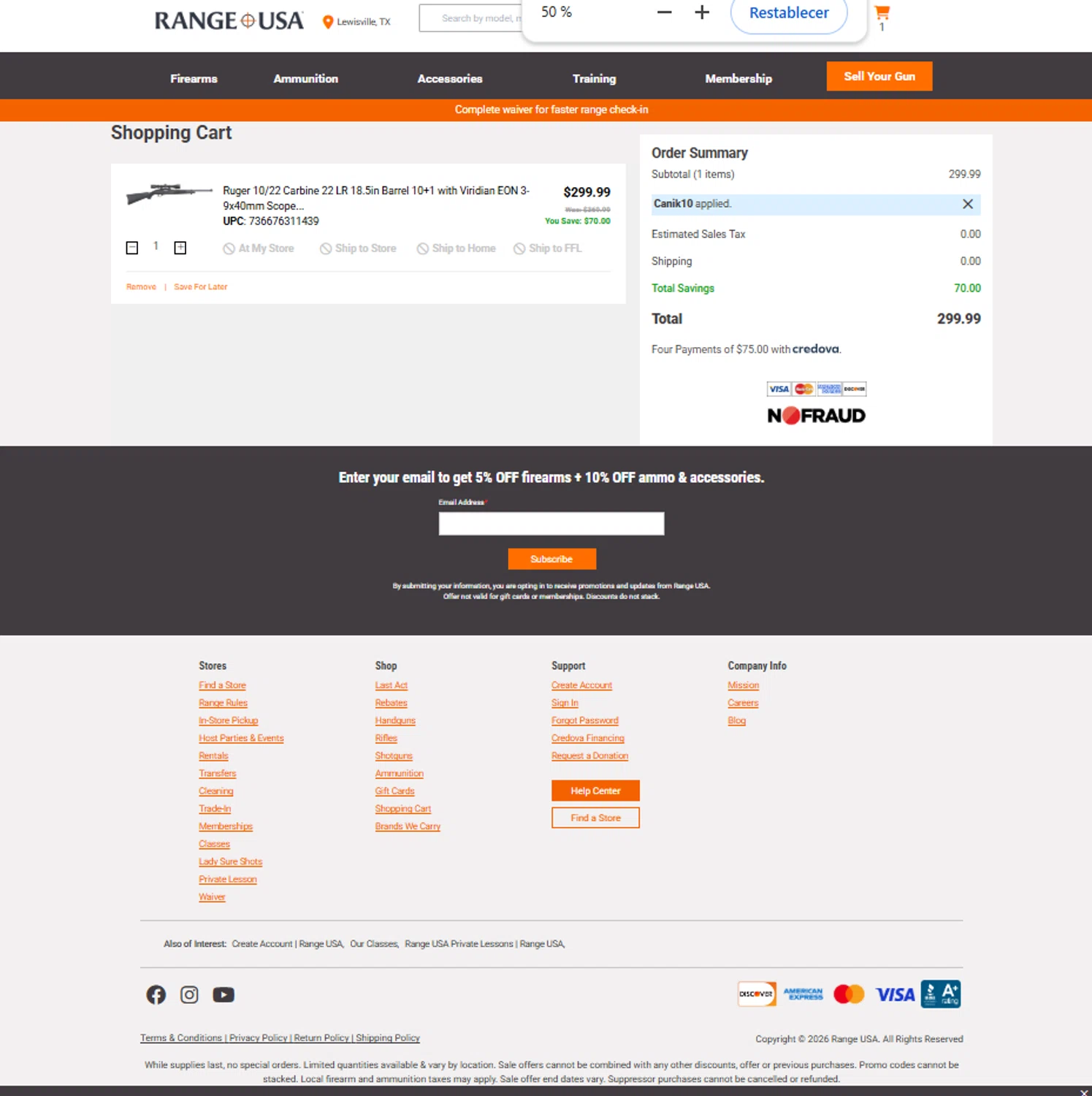Image resolution: width=1092 pixels, height=1096 pixels.
Task: Click the Find a Store outlined button
Action: (x=595, y=818)
